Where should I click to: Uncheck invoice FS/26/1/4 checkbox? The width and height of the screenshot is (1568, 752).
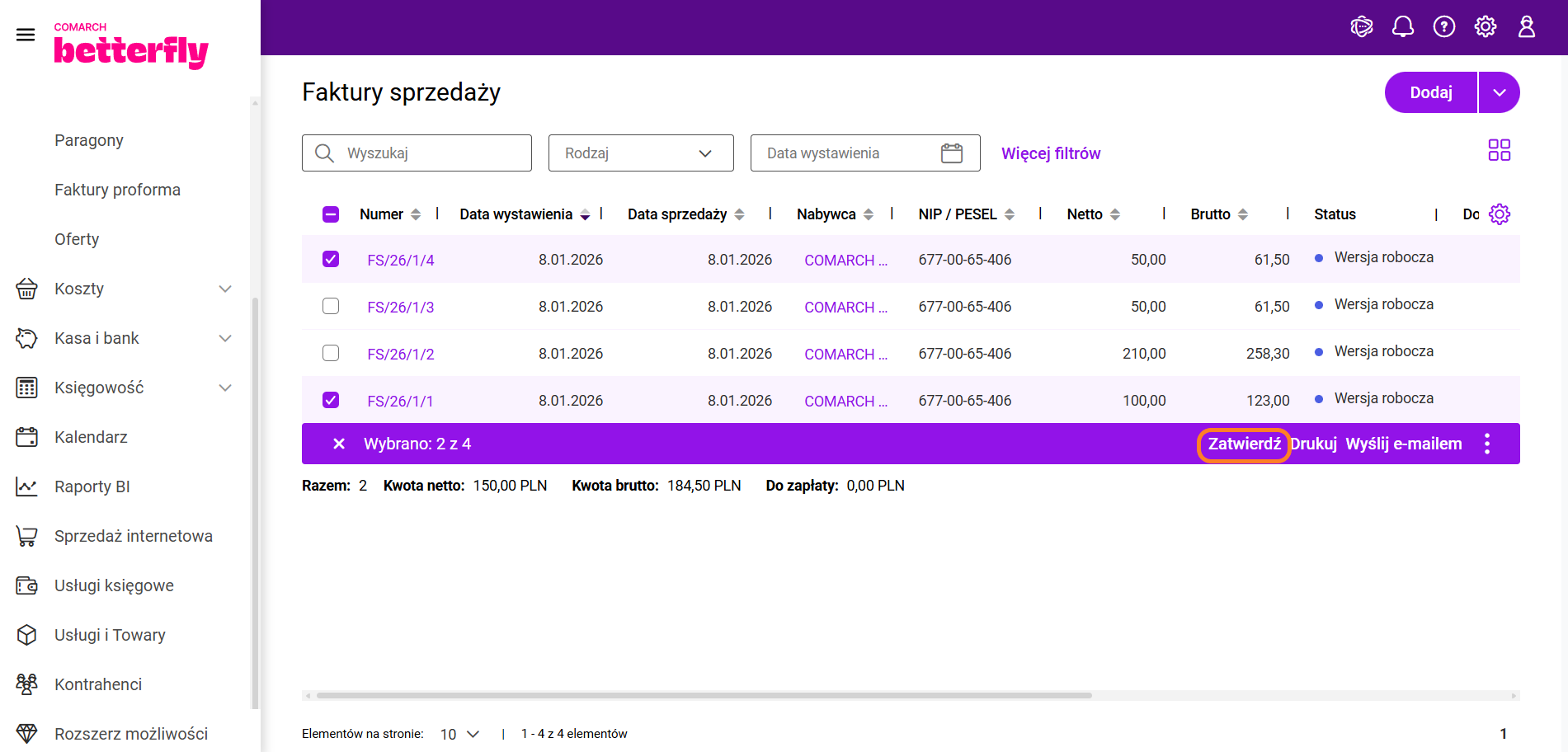coord(331,260)
